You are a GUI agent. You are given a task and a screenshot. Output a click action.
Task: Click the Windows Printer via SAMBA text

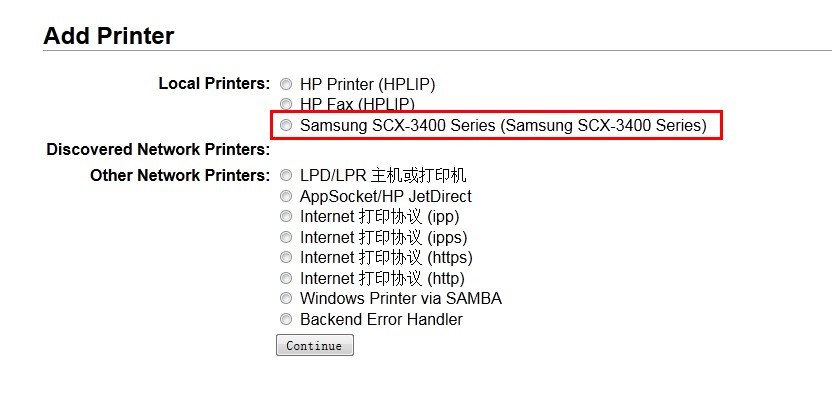point(400,299)
